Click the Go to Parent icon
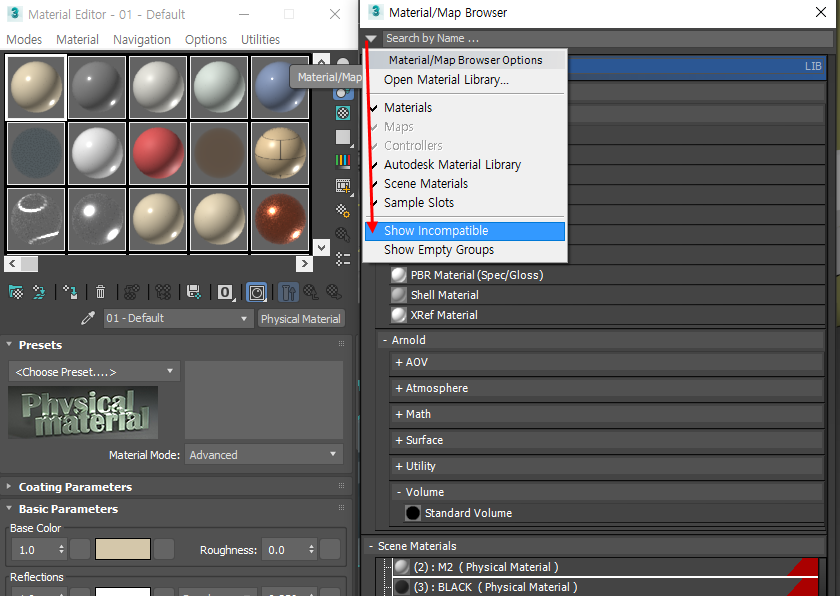 (311, 292)
